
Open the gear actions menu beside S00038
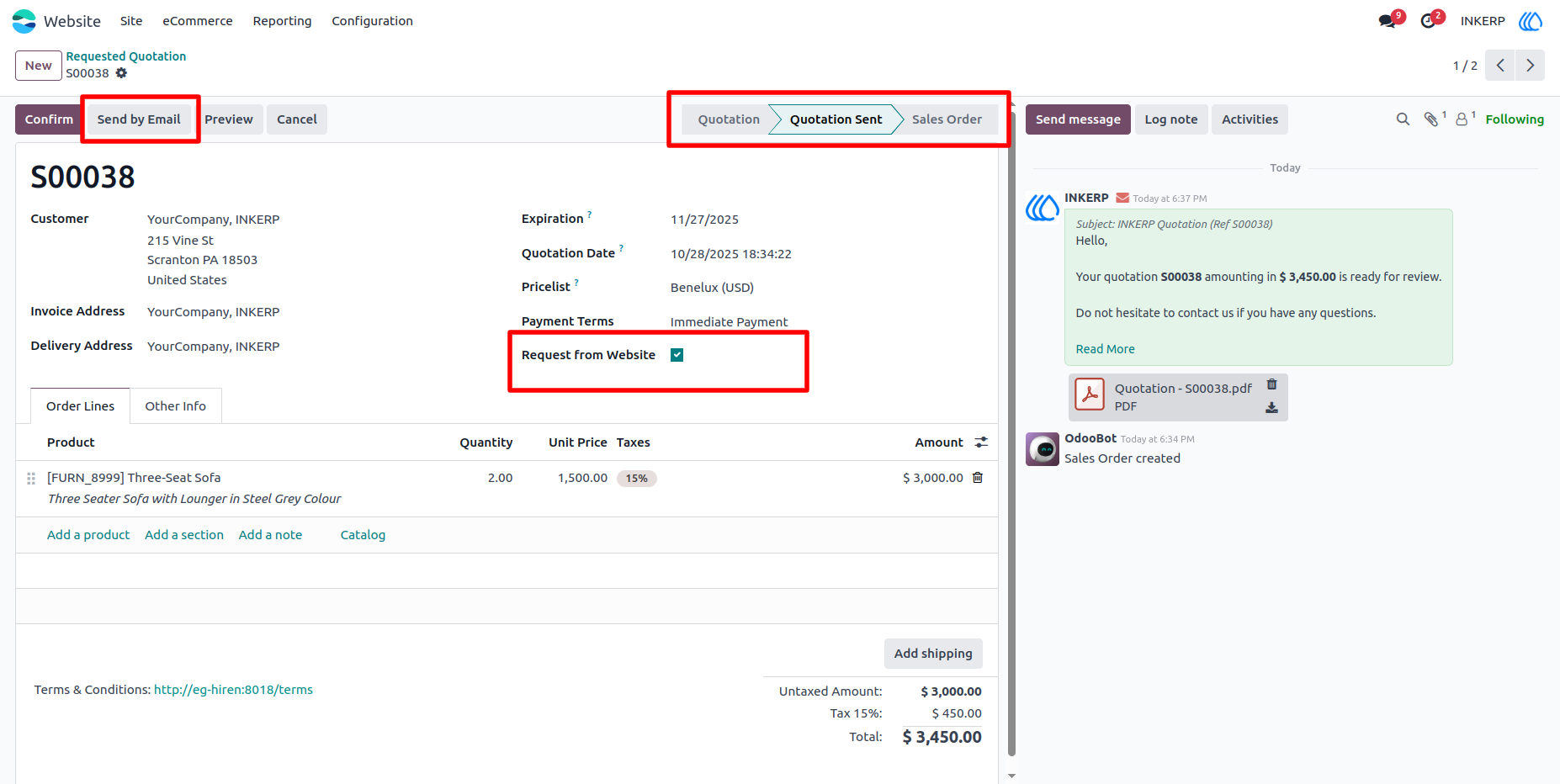121,73
